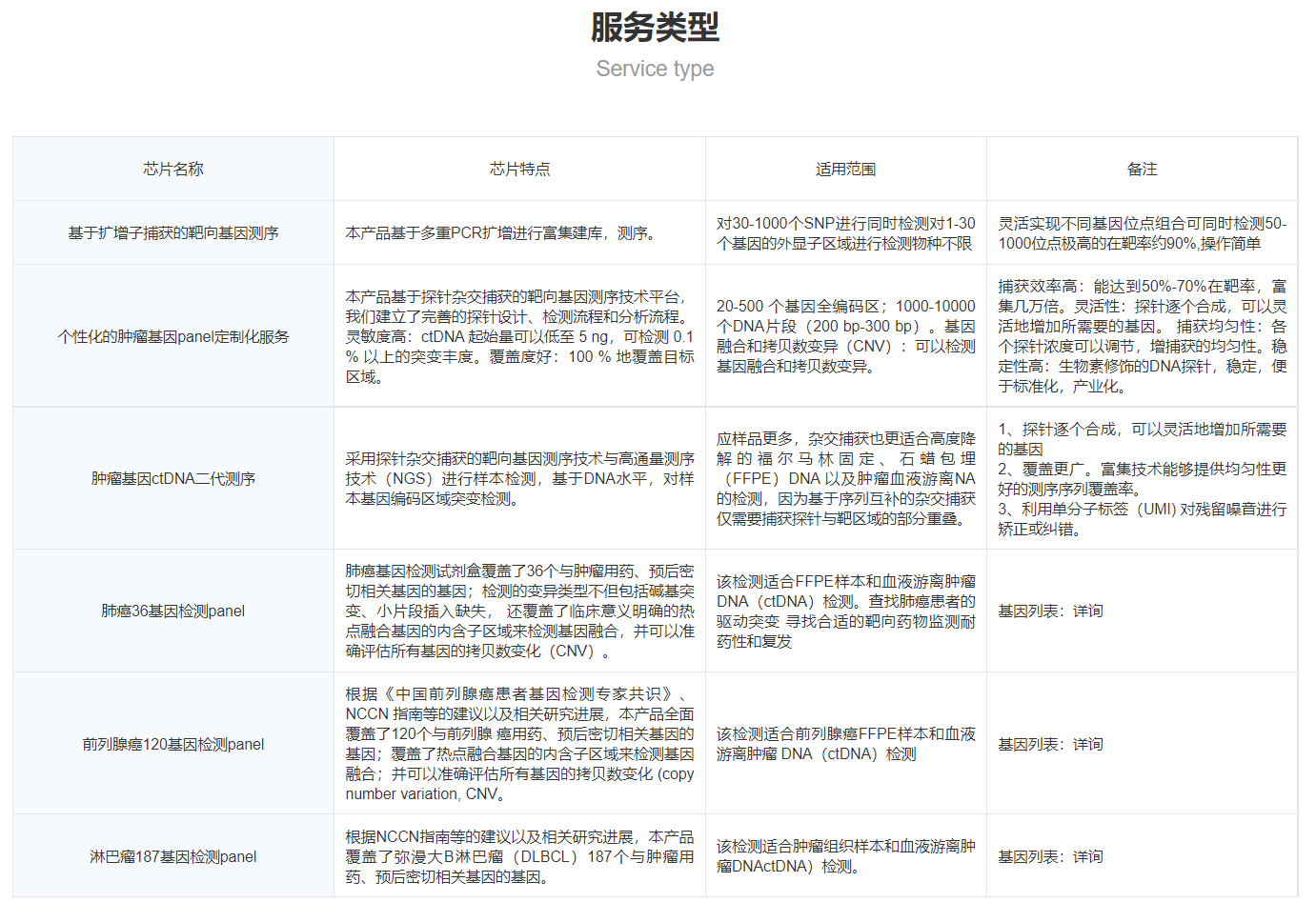
Task: Click the 适用范围 column header
Action: pos(845,169)
